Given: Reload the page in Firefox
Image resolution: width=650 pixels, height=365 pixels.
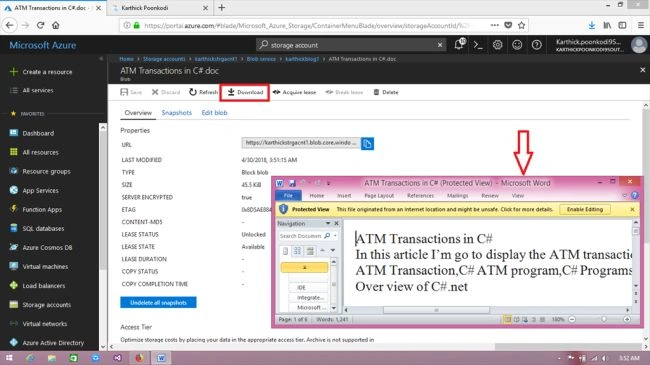Looking at the screenshot, I should (x=40, y=25).
